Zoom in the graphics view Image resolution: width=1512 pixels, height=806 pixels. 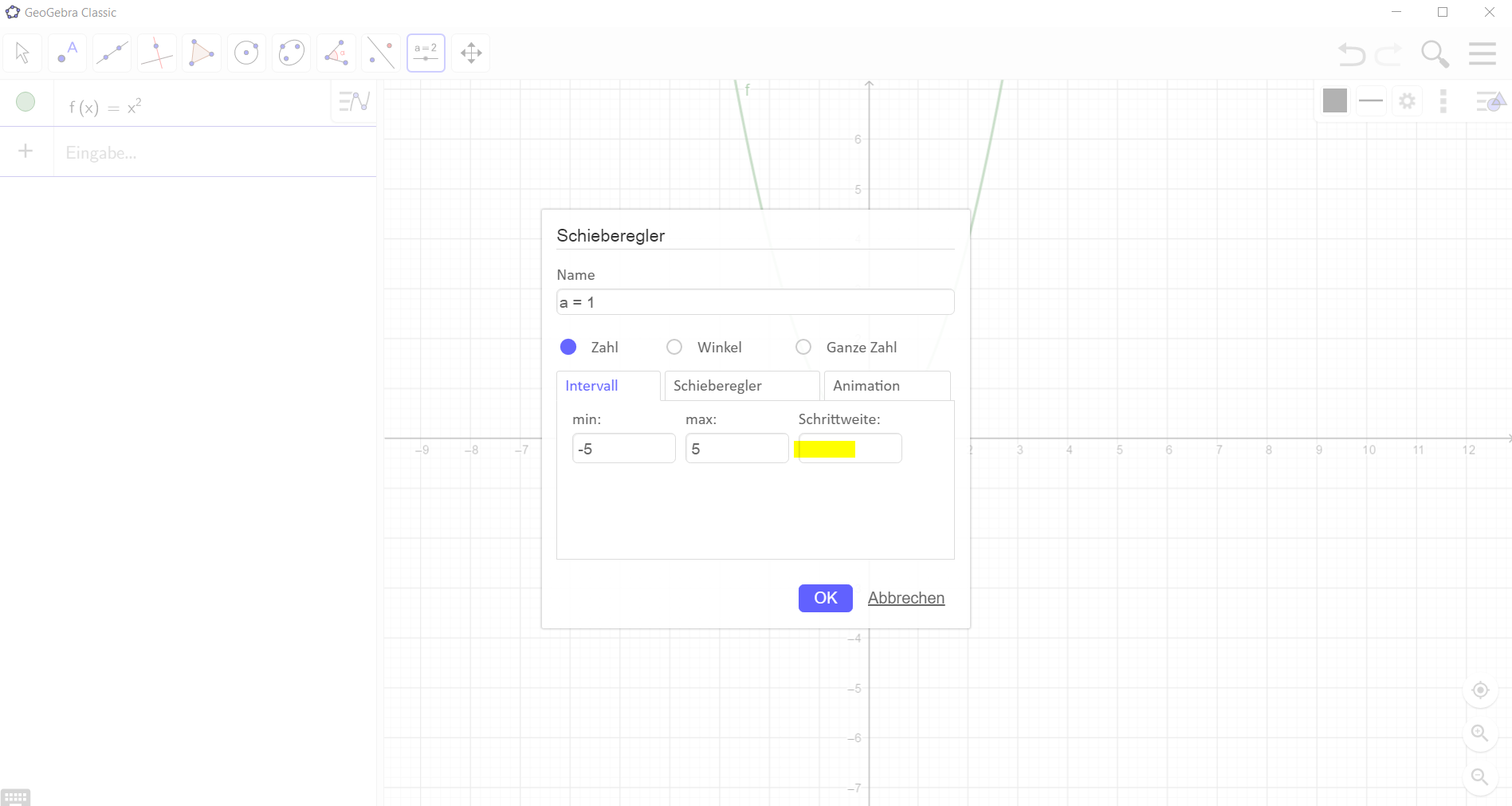point(1480,733)
